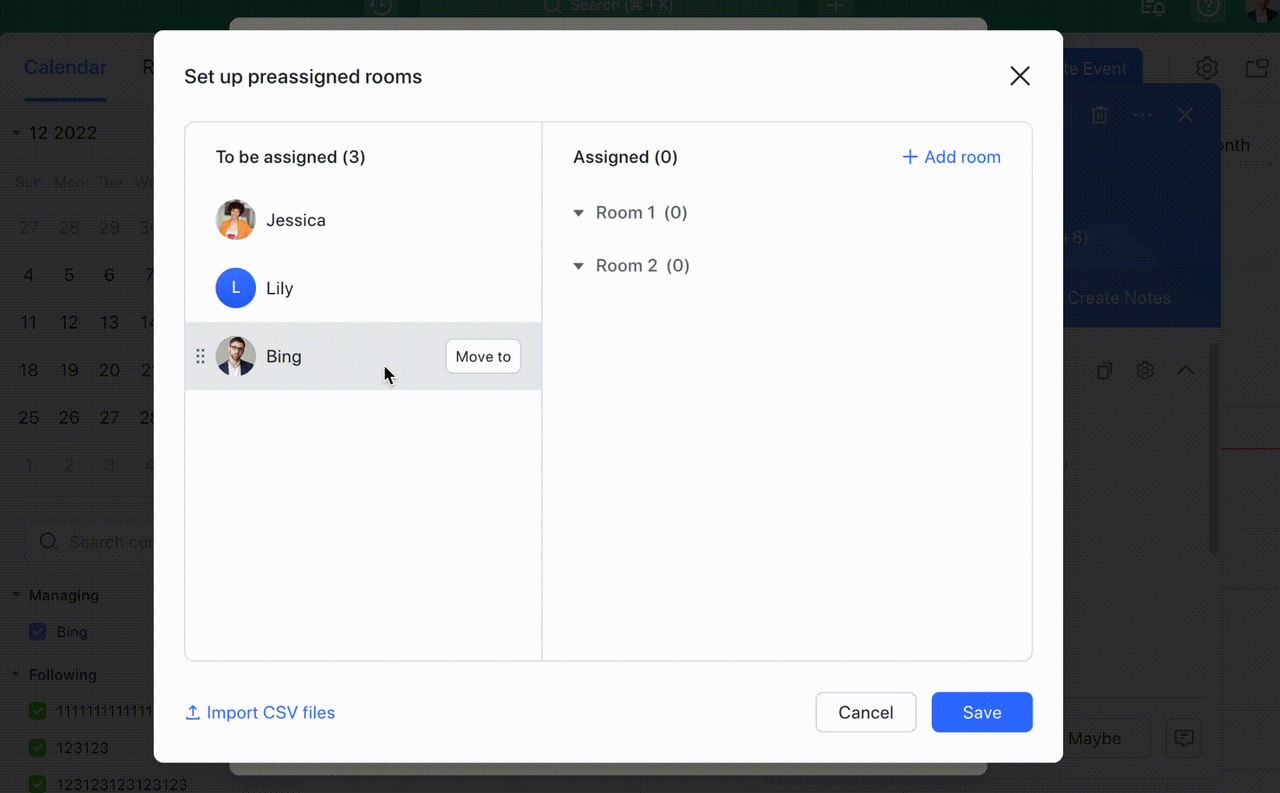Click the copy icon in event details
This screenshot has height=793, width=1280.
pyautogui.click(x=1104, y=371)
